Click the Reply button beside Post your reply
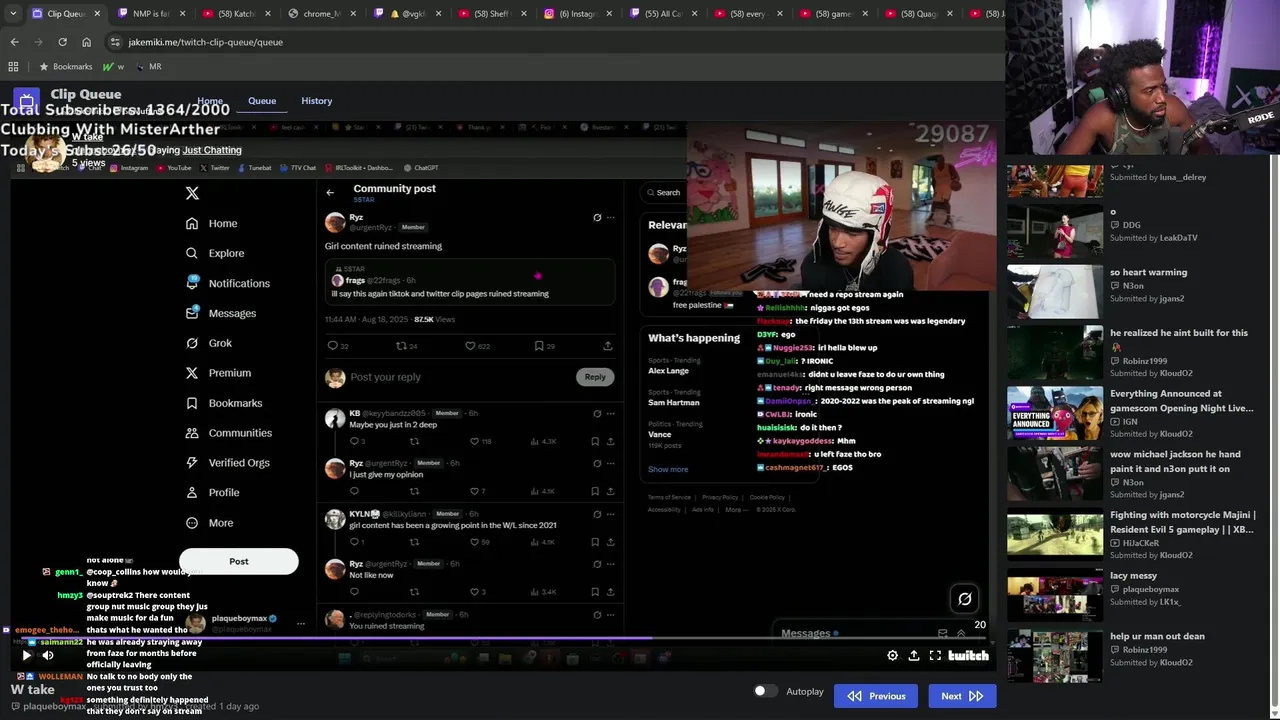The height and width of the screenshot is (720, 1280). coord(595,377)
